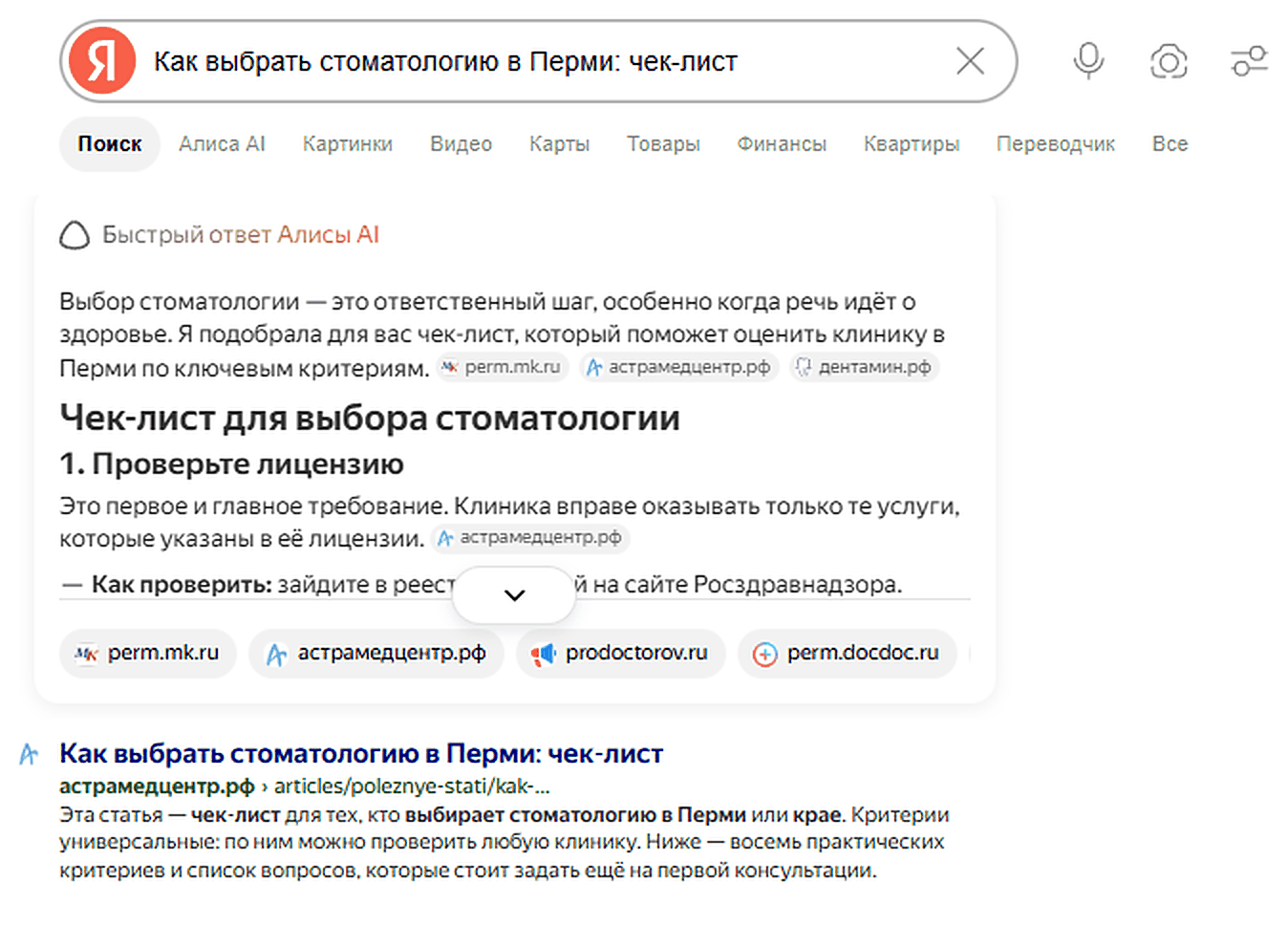Switch to Товары tab
This screenshot has height=927, width=1288.
pyautogui.click(x=663, y=144)
